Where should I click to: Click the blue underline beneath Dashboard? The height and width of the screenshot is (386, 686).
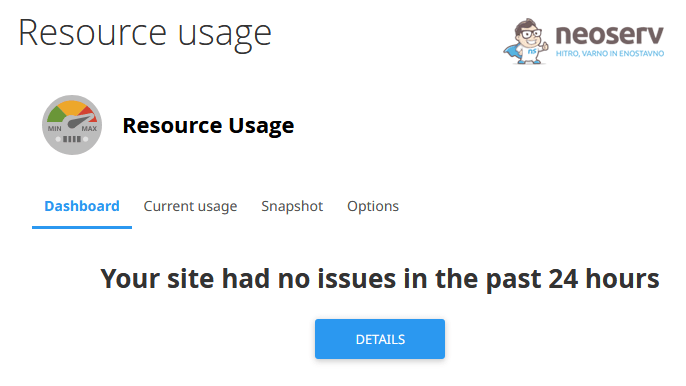click(82, 227)
